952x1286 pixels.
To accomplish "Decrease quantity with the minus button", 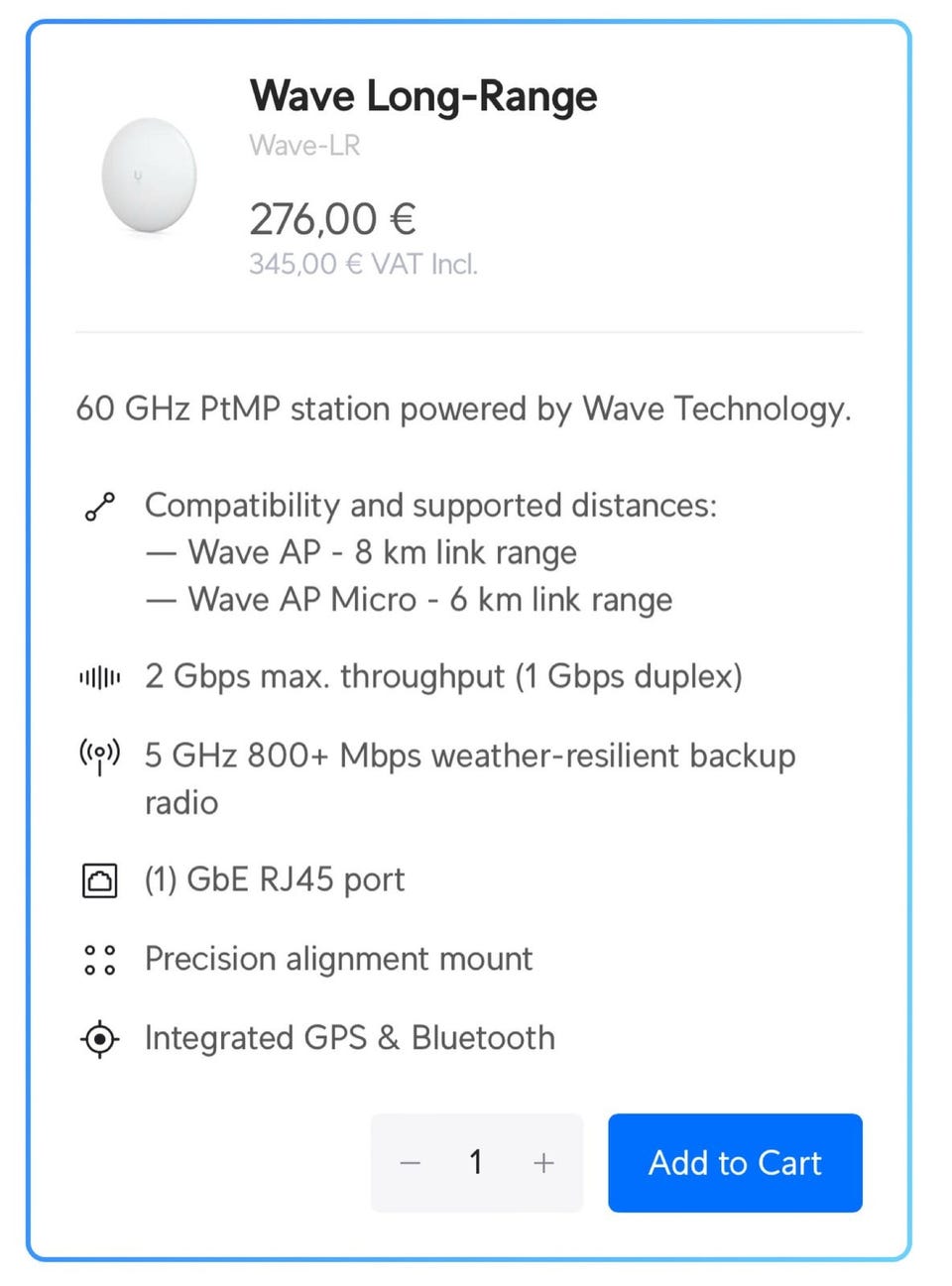I will click(x=411, y=1163).
